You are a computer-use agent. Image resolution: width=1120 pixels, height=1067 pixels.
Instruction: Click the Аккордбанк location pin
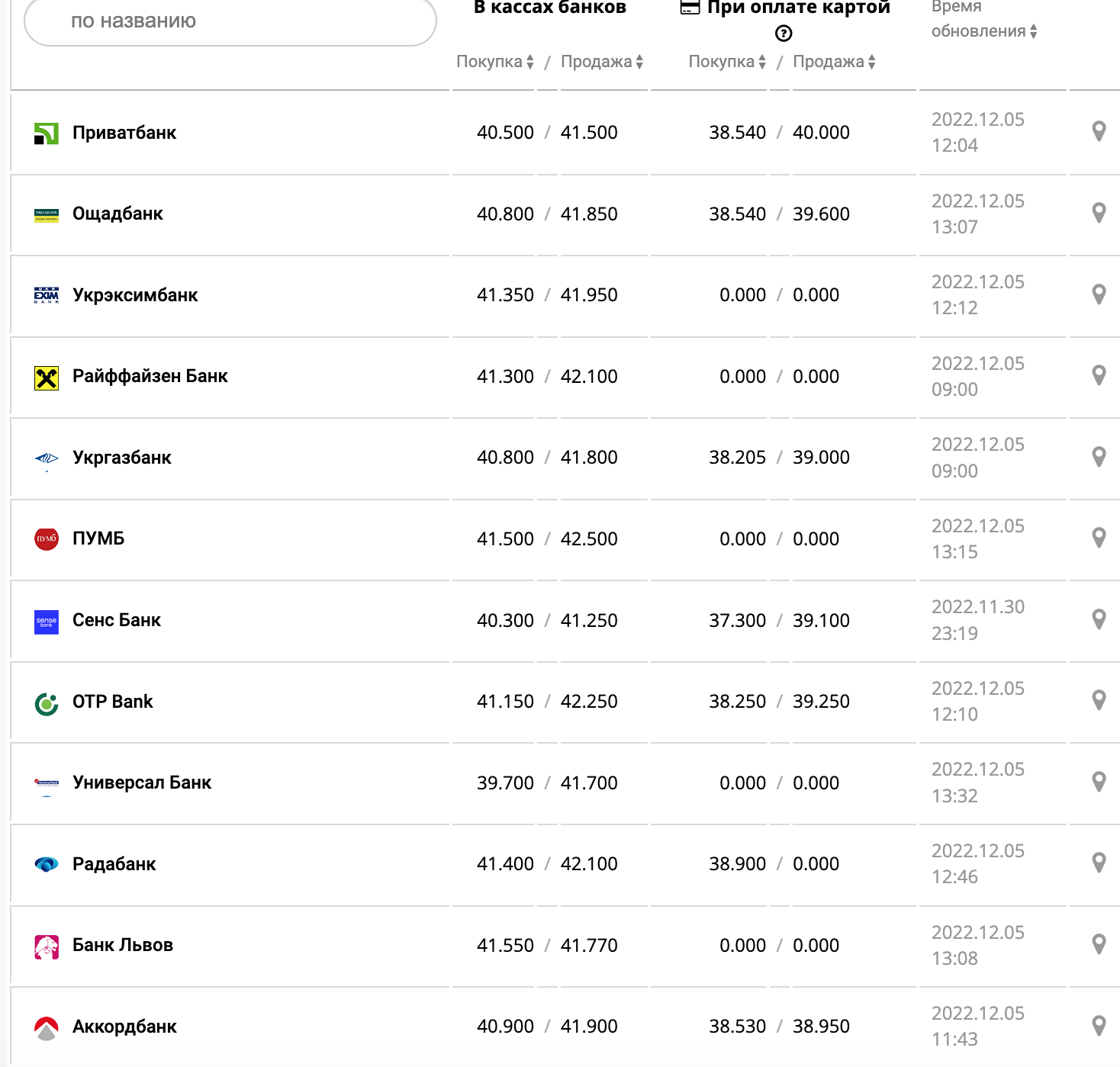click(x=1099, y=1026)
